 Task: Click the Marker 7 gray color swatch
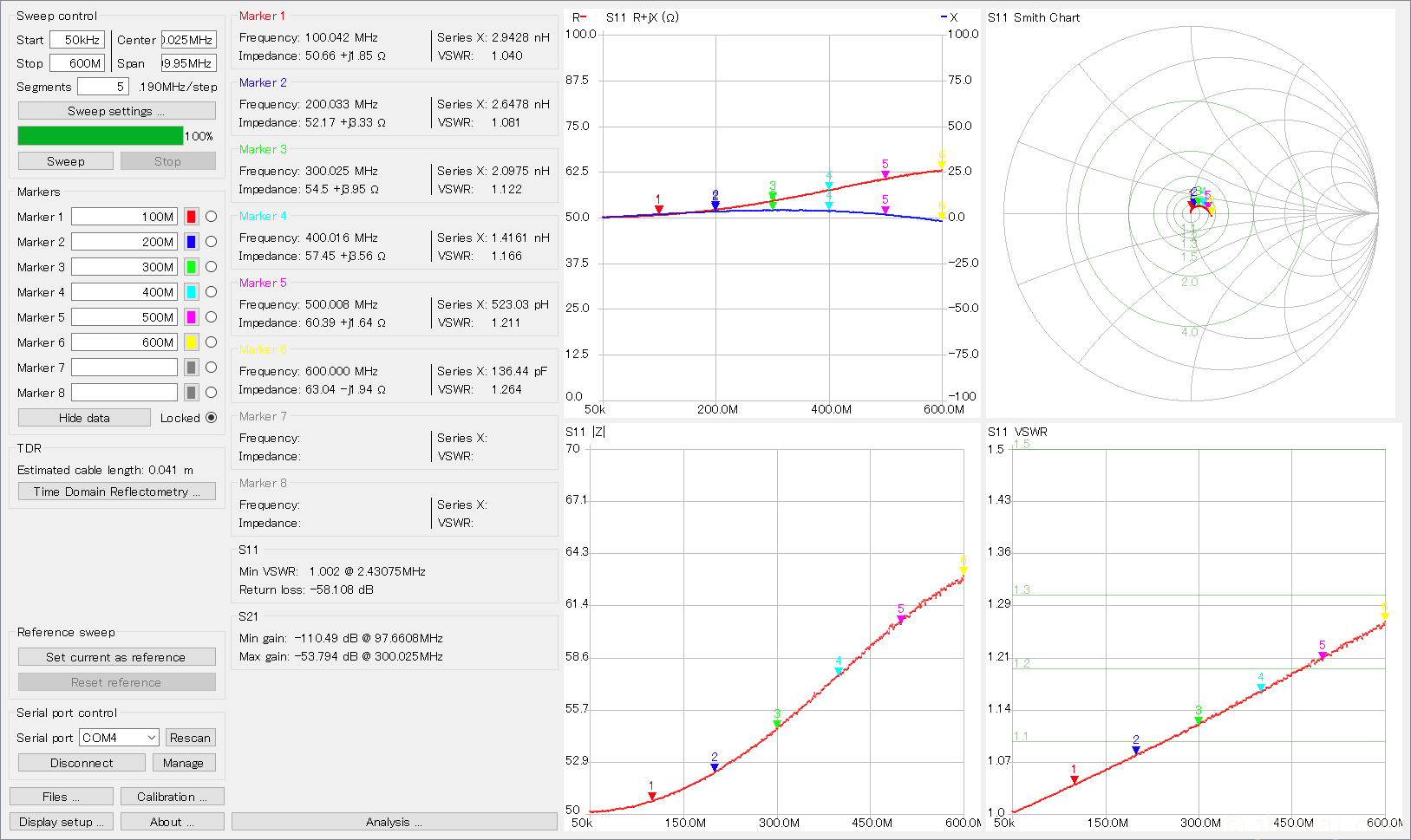tap(192, 368)
